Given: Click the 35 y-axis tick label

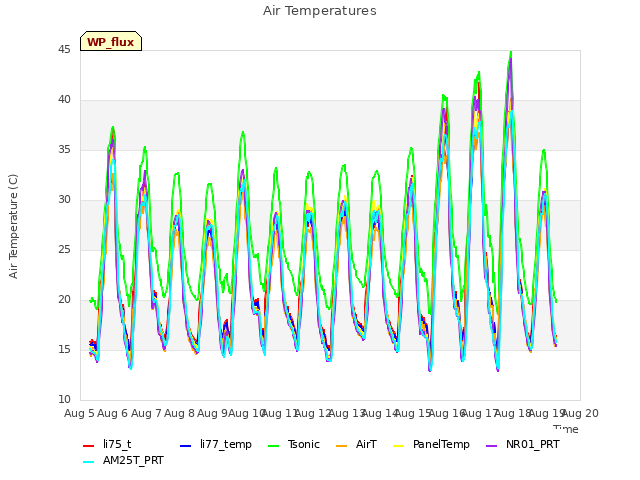Looking at the screenshot, I should coord(64,149).
